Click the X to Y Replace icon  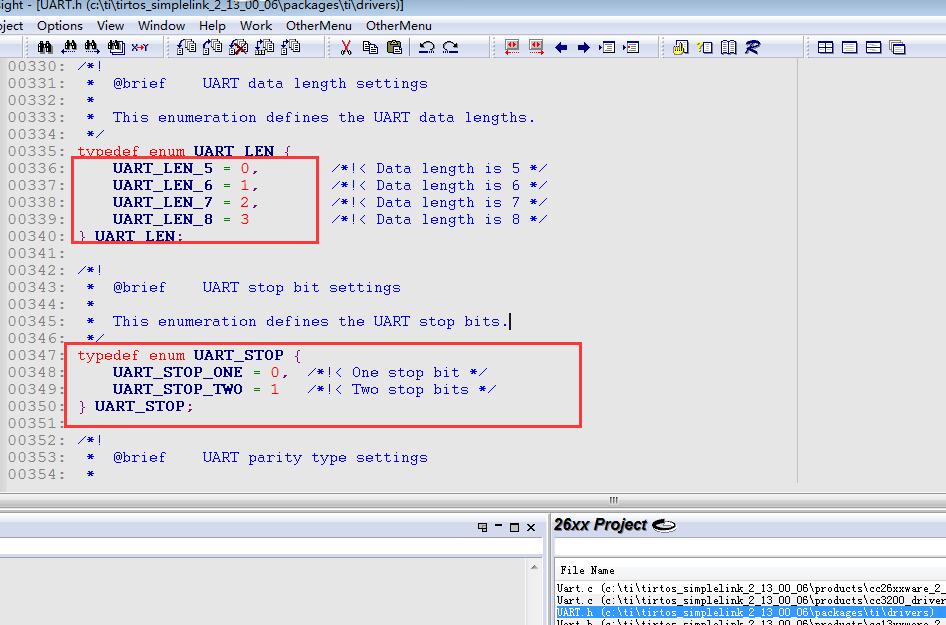click(x=140, y=47)
